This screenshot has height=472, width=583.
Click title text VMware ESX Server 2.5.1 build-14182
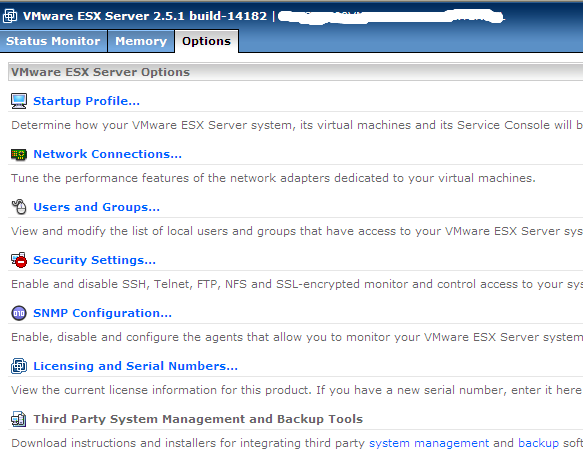point(145,16)
